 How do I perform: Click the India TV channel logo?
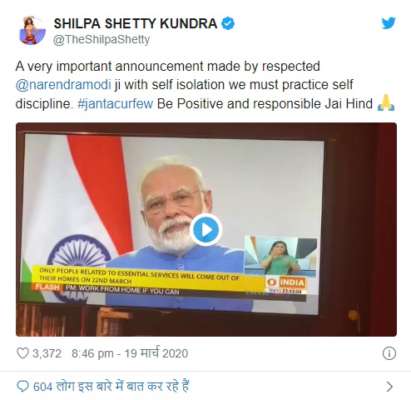[x=287, y=284]
